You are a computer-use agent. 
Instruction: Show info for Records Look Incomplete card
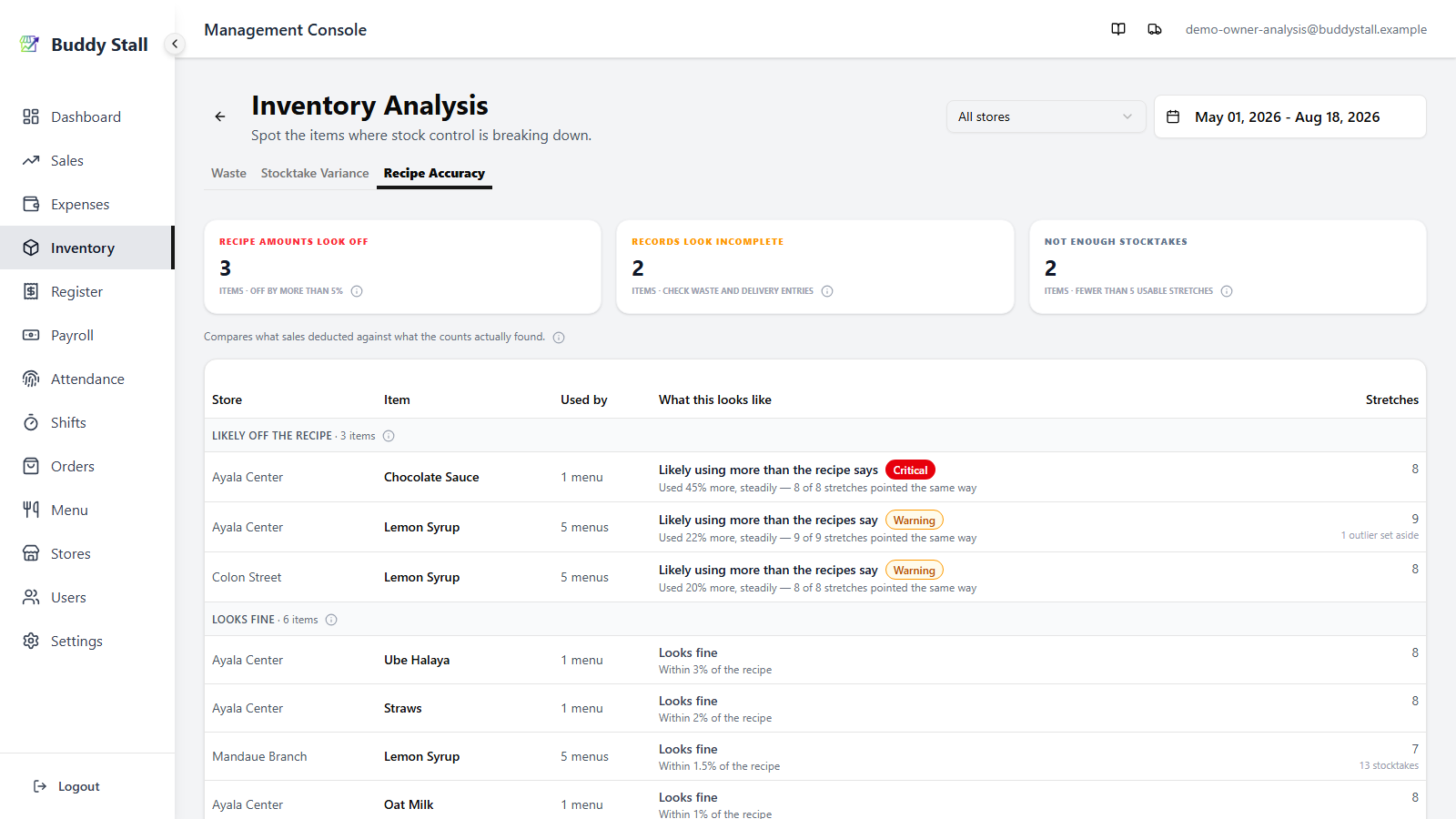(x=827, y=291)
